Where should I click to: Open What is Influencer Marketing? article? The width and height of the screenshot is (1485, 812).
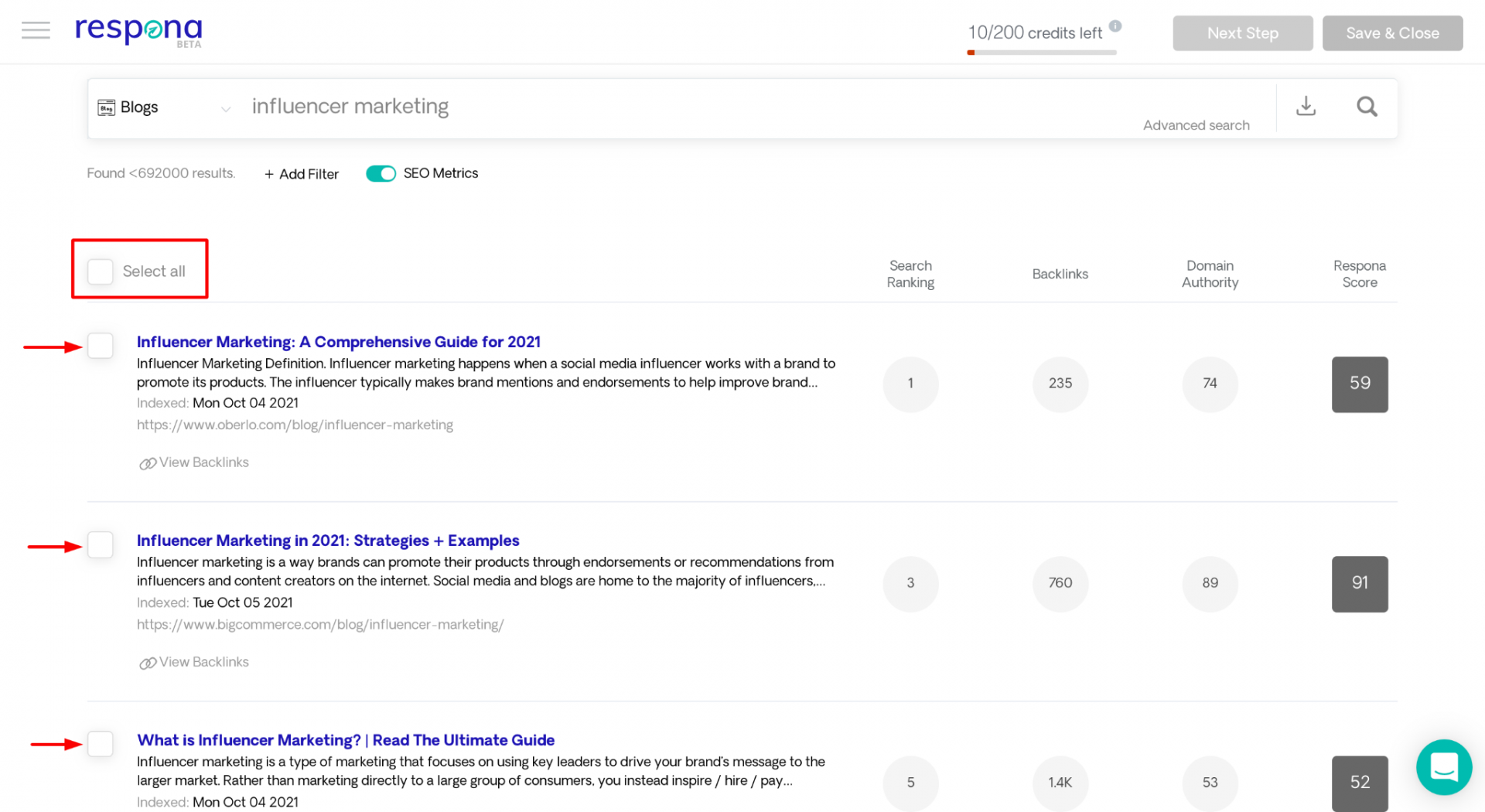pyautogui.click(x=346, y=740)
